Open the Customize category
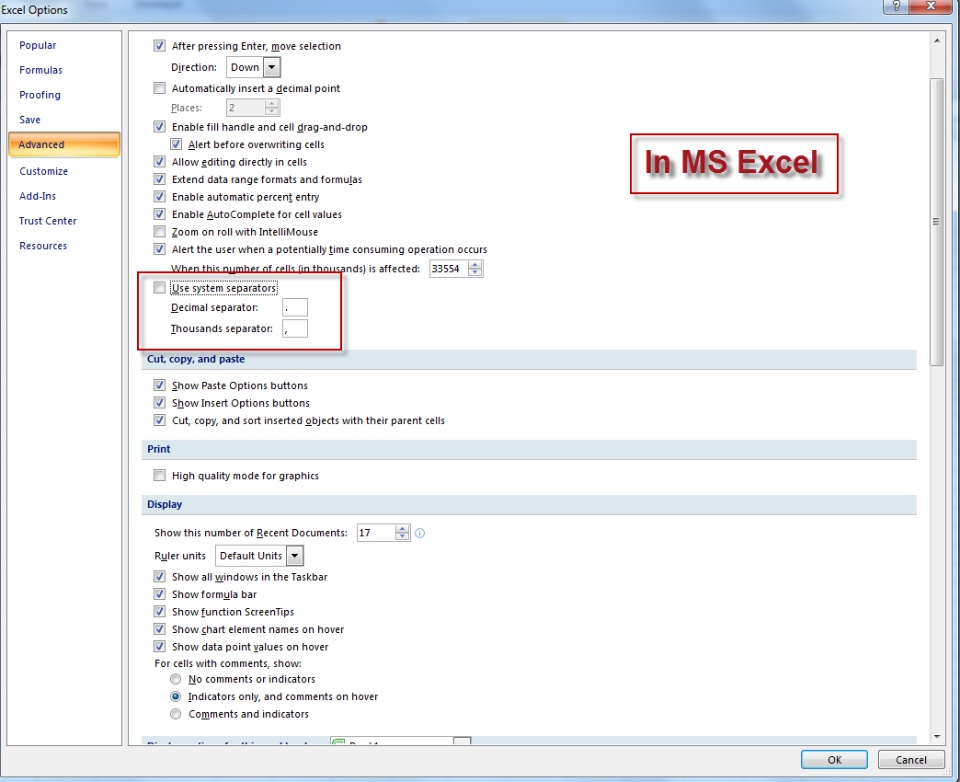Viewport: 960px width, 782px height. click(43, 171)
